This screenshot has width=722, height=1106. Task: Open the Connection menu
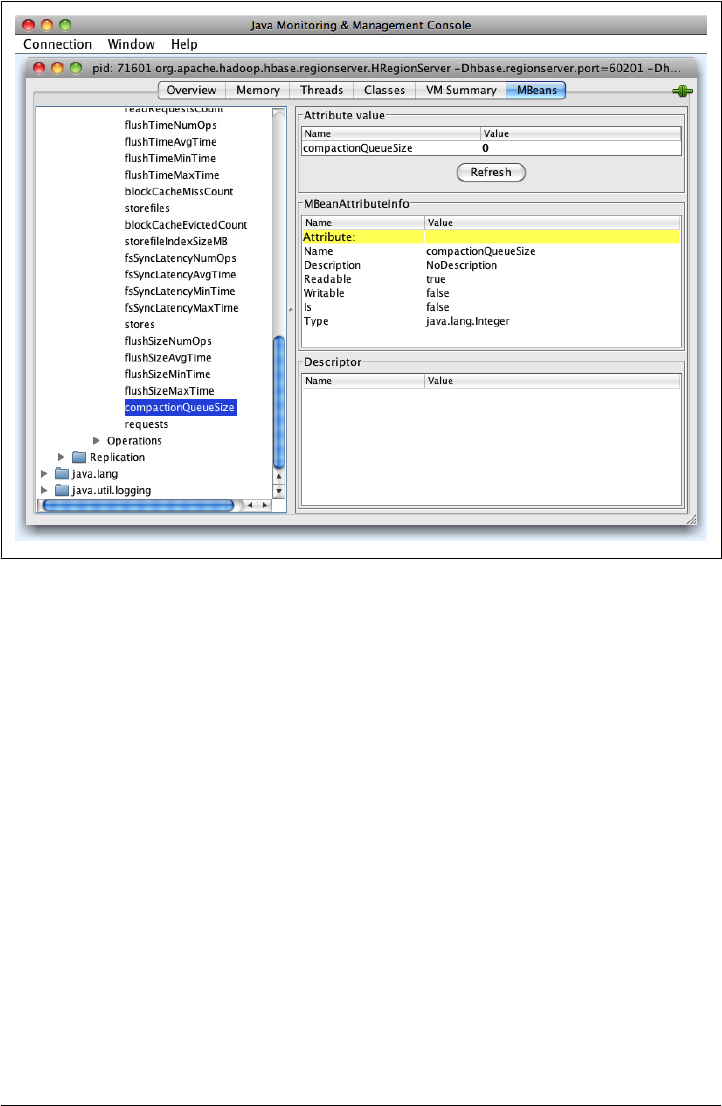(x=58, y=44)
